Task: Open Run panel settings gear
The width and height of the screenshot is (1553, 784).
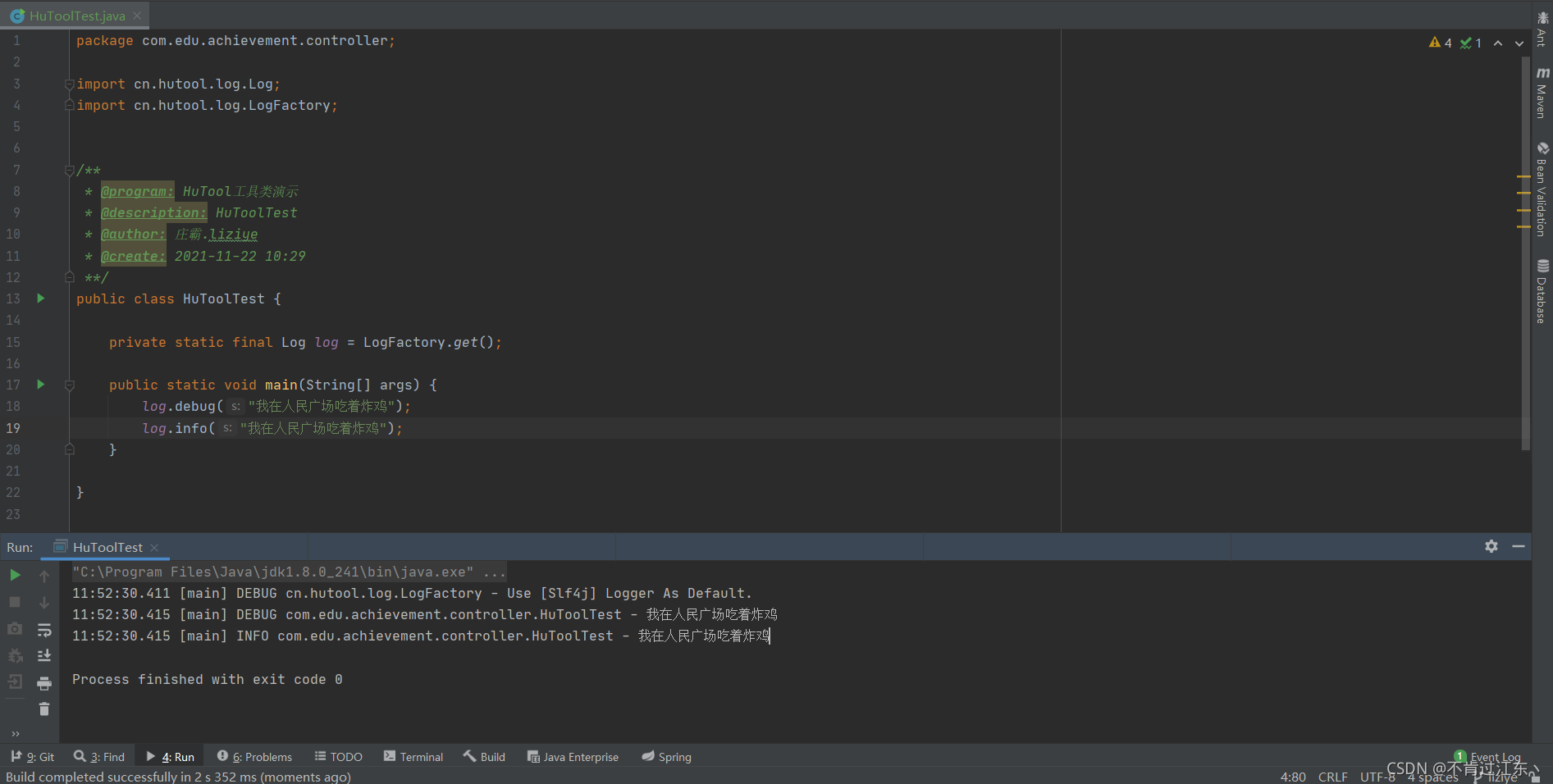Action: coord(1491,546)
